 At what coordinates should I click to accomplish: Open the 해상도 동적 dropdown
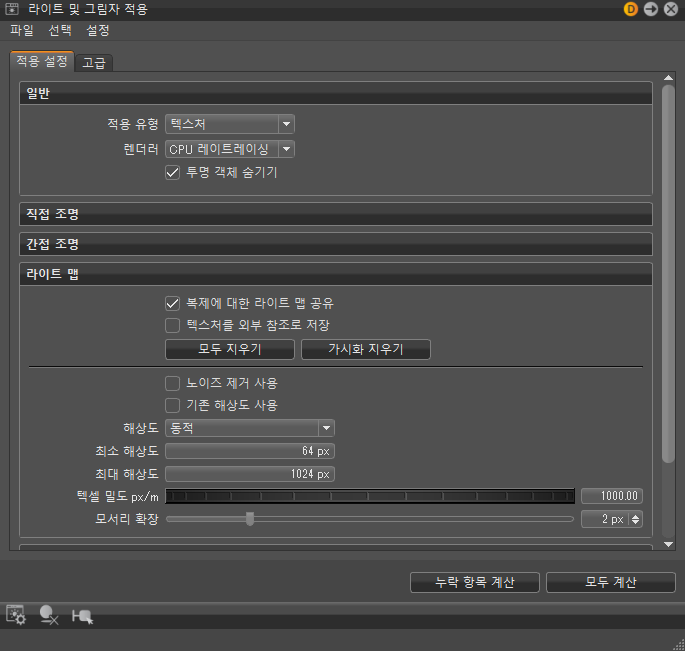pyautogui.click(x=250, y=428)
